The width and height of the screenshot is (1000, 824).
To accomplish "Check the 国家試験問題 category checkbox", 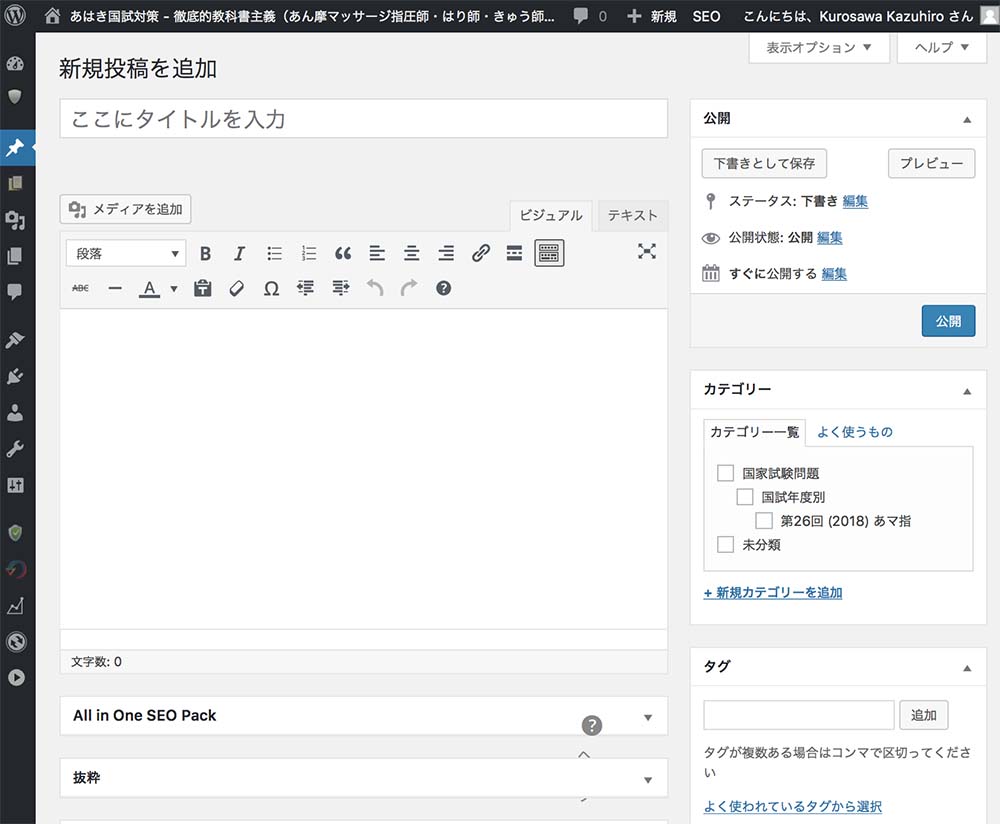I will coord(725,473).
